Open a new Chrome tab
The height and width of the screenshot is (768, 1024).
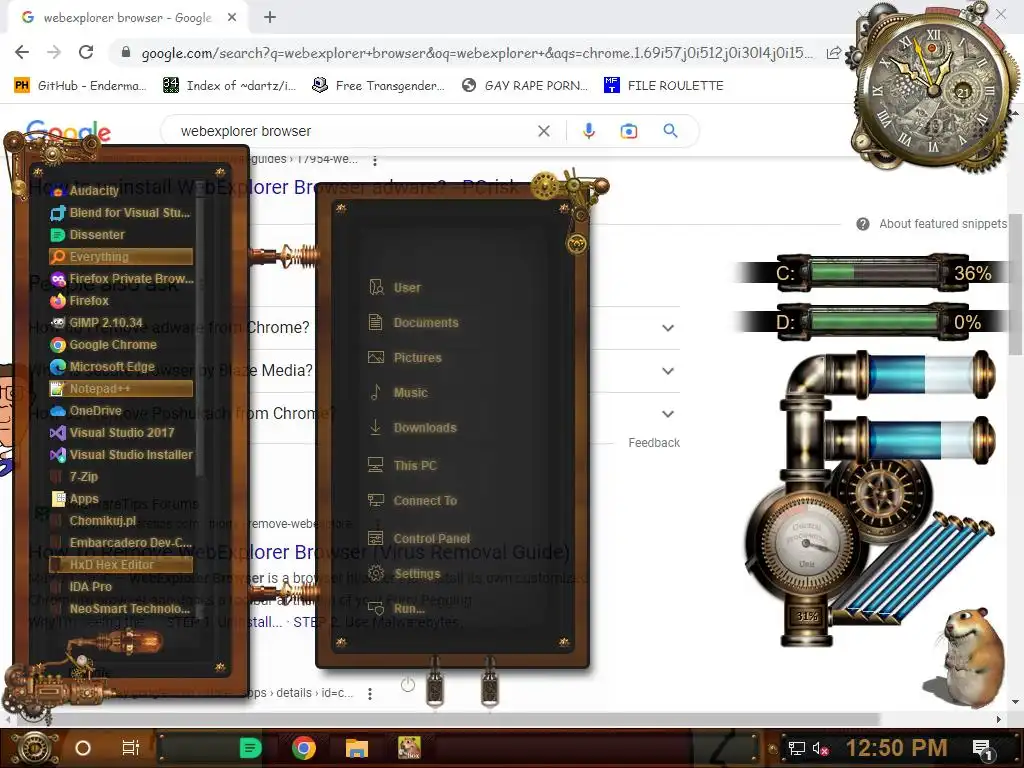[270, 18]
